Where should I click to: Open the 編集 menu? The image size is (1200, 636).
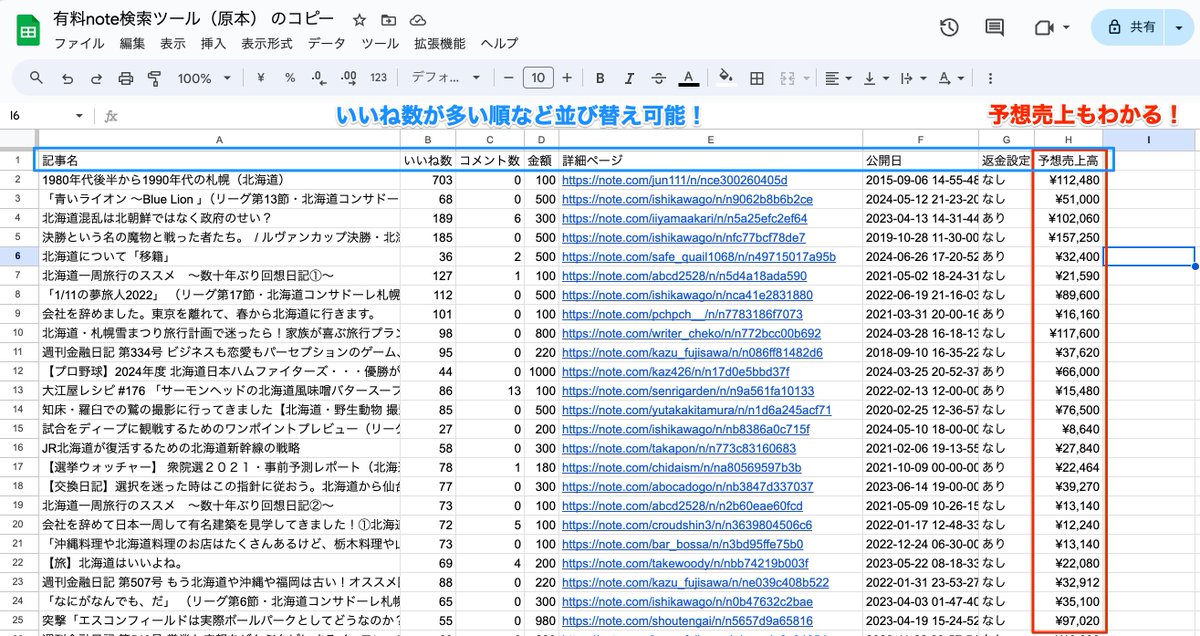point(132,44)
